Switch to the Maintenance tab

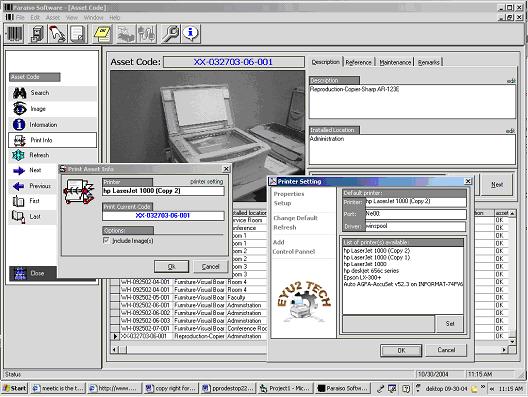pos(395,62)
